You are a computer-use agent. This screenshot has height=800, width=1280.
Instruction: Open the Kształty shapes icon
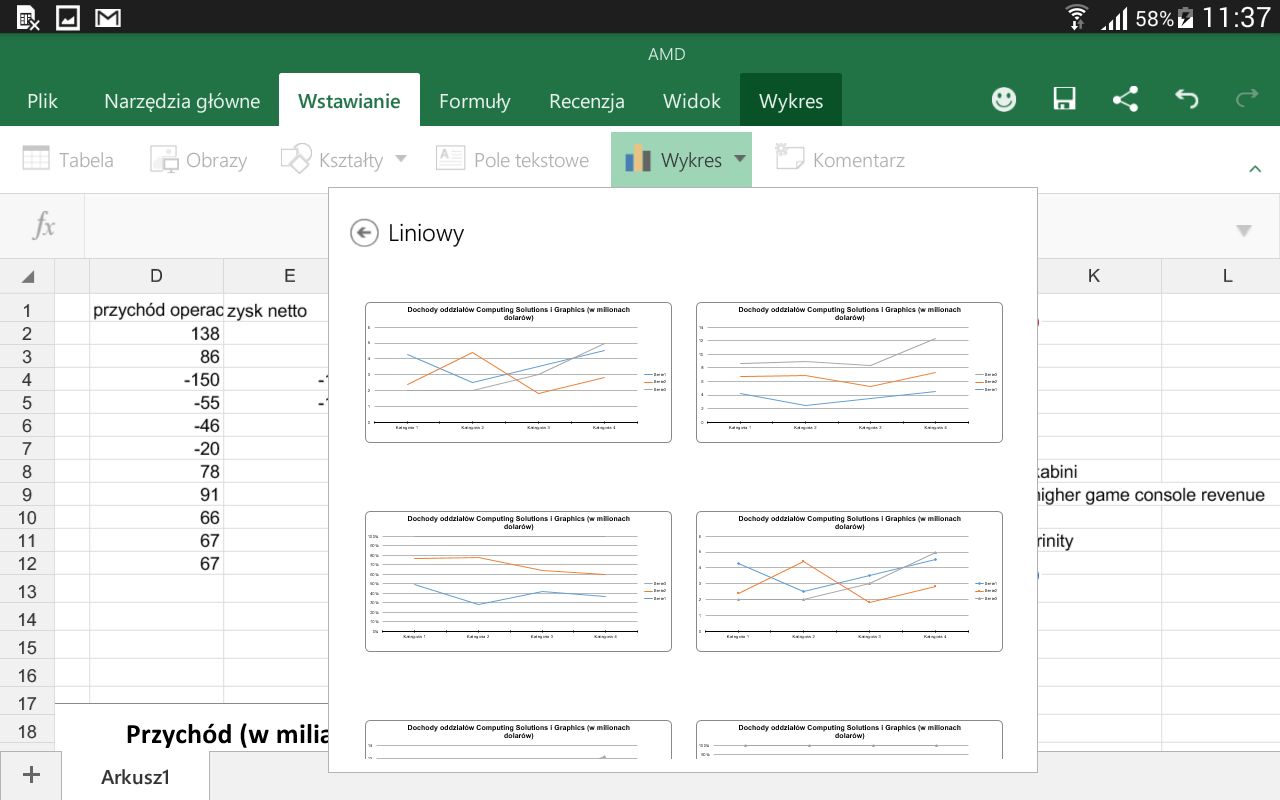pyautogui.click(x=296, y=159)
